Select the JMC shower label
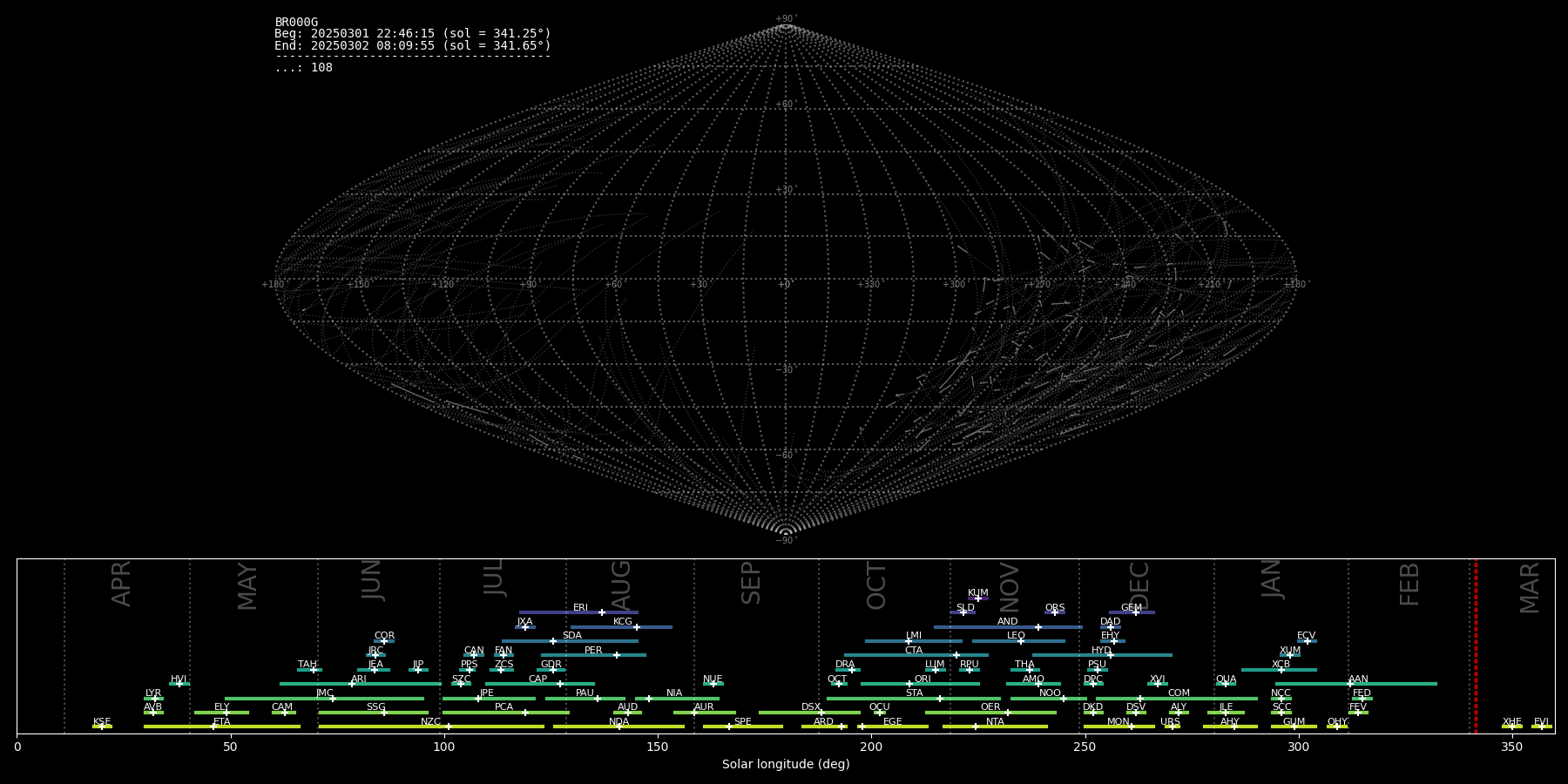This screenshot has height=784, width=1568. [325, 693]
